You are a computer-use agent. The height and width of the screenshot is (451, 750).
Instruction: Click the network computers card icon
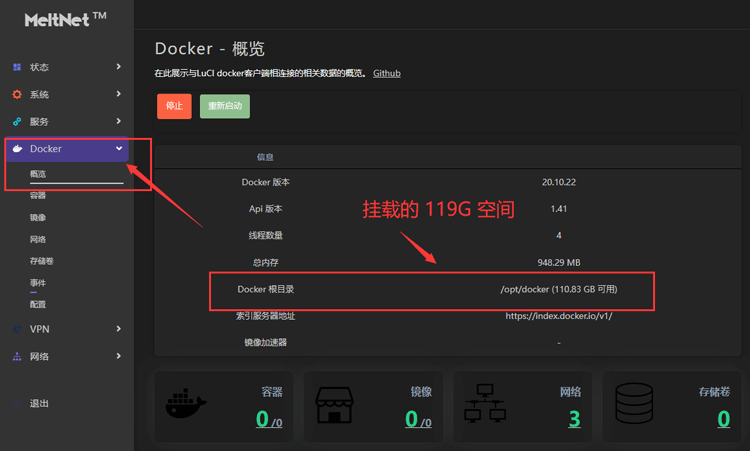pos(485,403)
